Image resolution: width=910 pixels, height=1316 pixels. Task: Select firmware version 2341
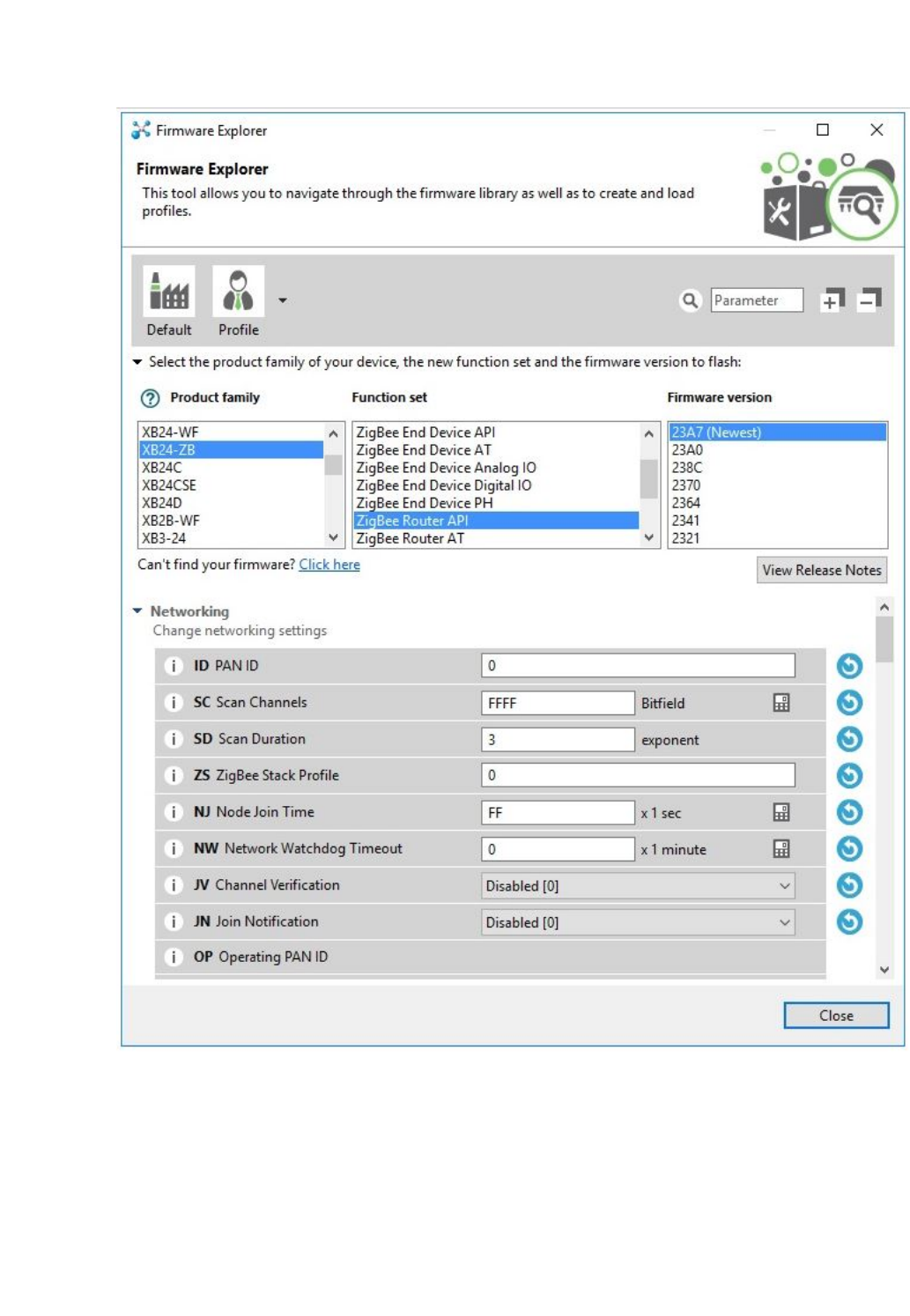tap(777, 520)
